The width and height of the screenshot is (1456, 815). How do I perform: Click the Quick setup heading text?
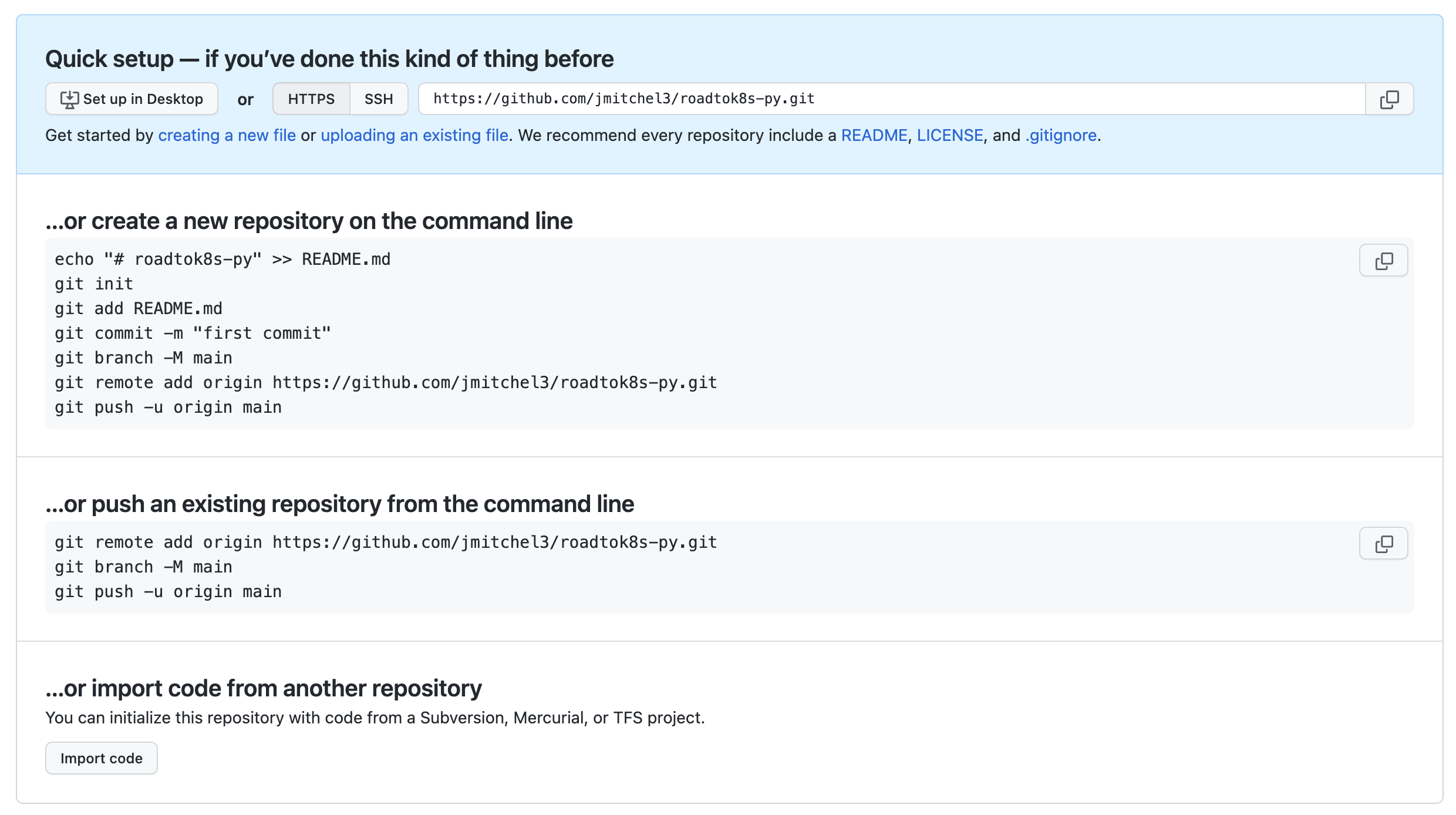pos(329,59)
